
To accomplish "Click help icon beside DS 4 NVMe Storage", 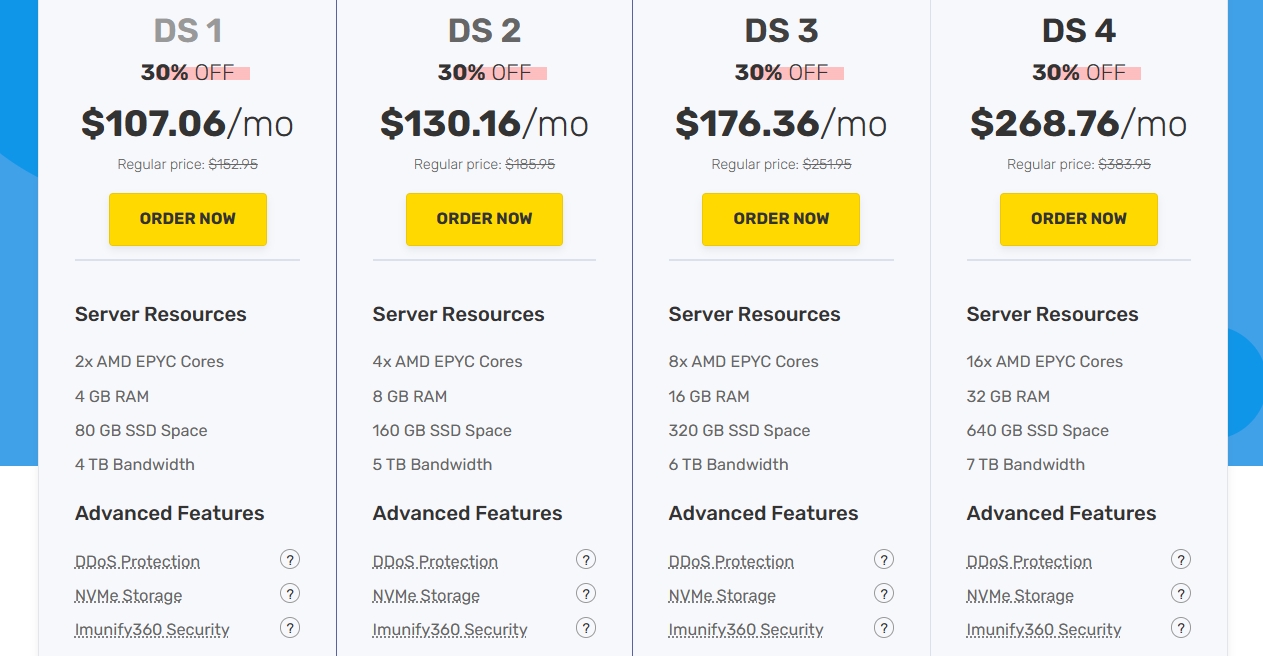I will click(x=1181, y=594).
